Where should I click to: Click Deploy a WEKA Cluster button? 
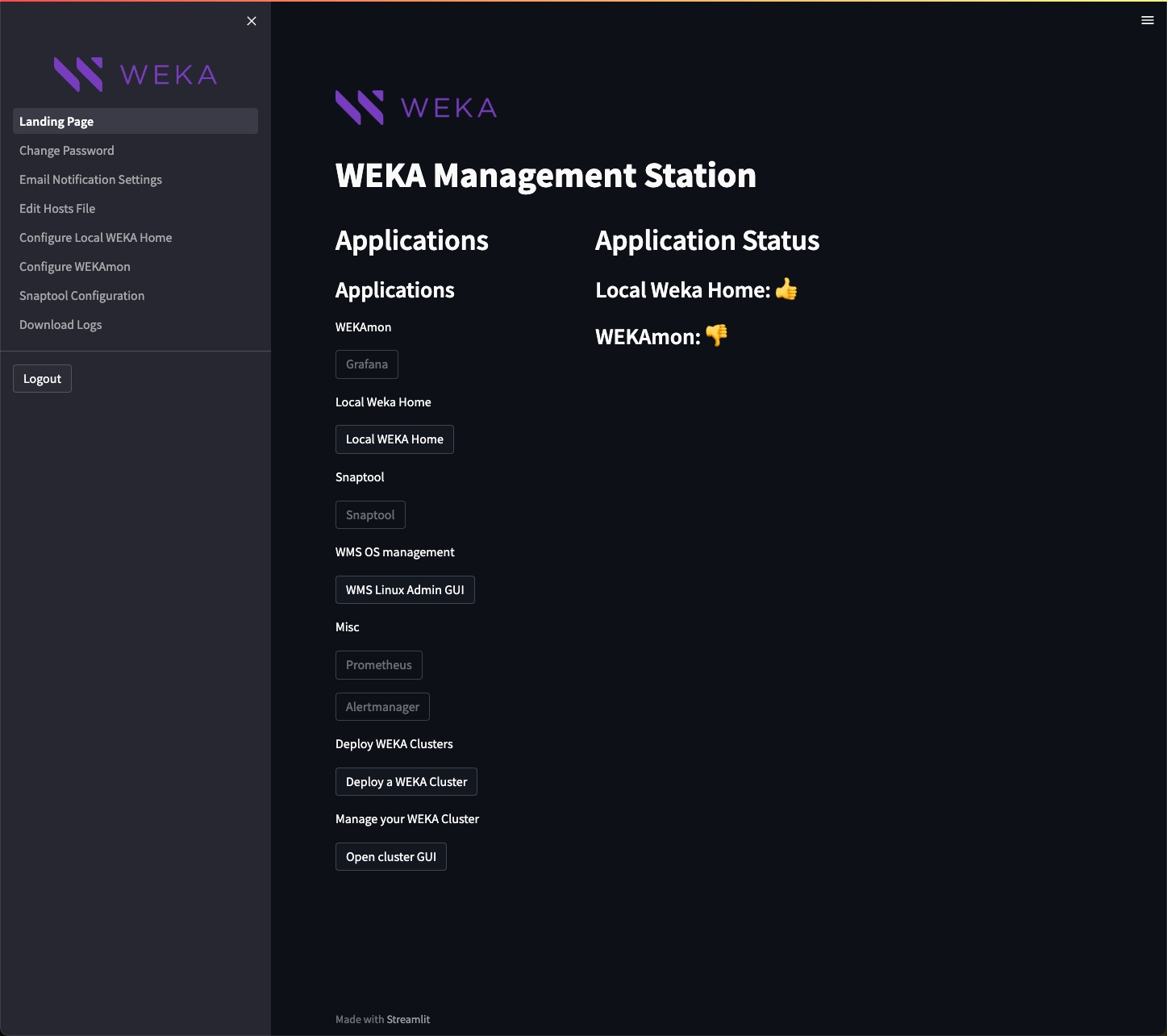pyautogui.click(x=406, y=782)
